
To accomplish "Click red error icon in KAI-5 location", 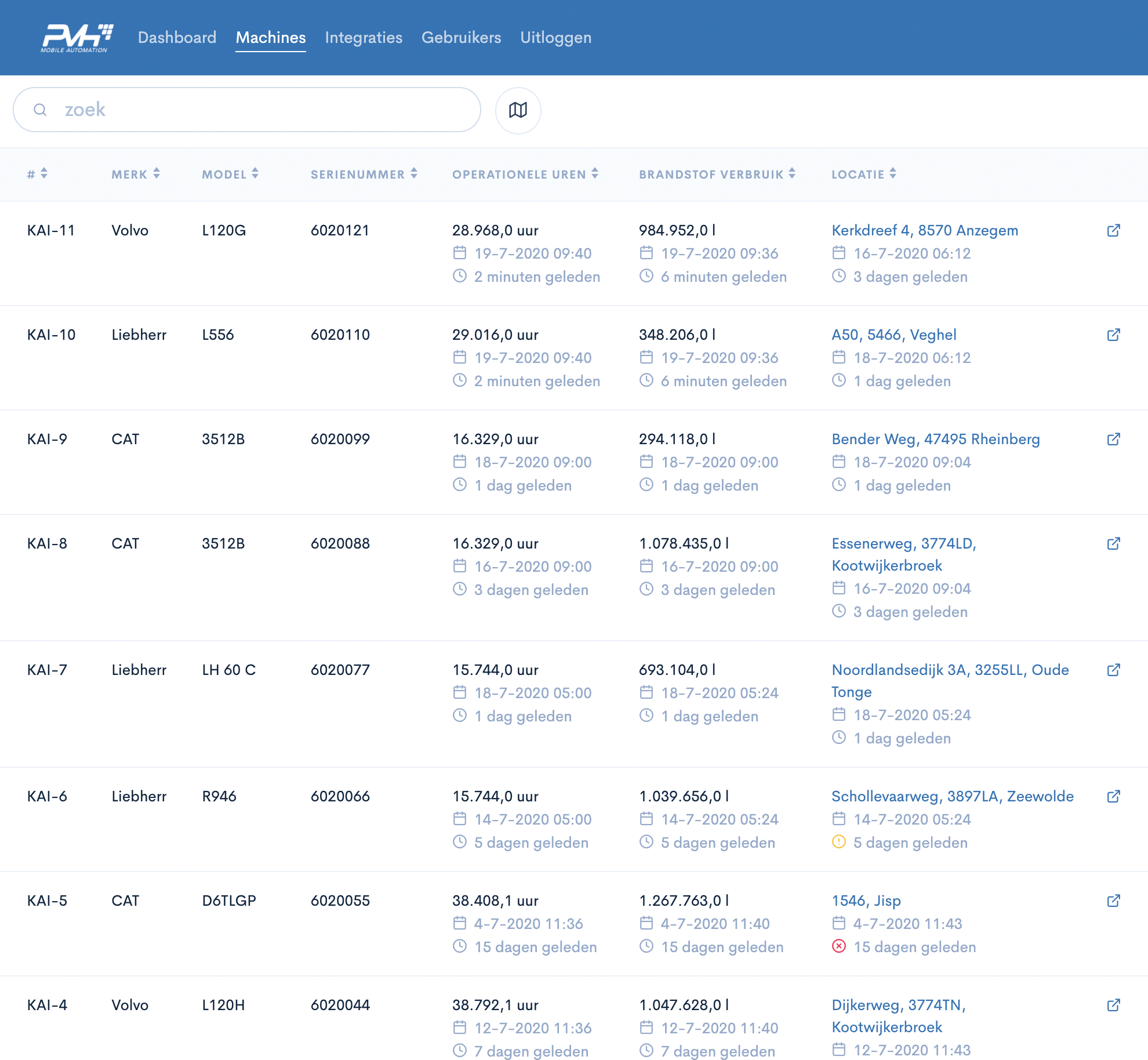I will (839, 946).
